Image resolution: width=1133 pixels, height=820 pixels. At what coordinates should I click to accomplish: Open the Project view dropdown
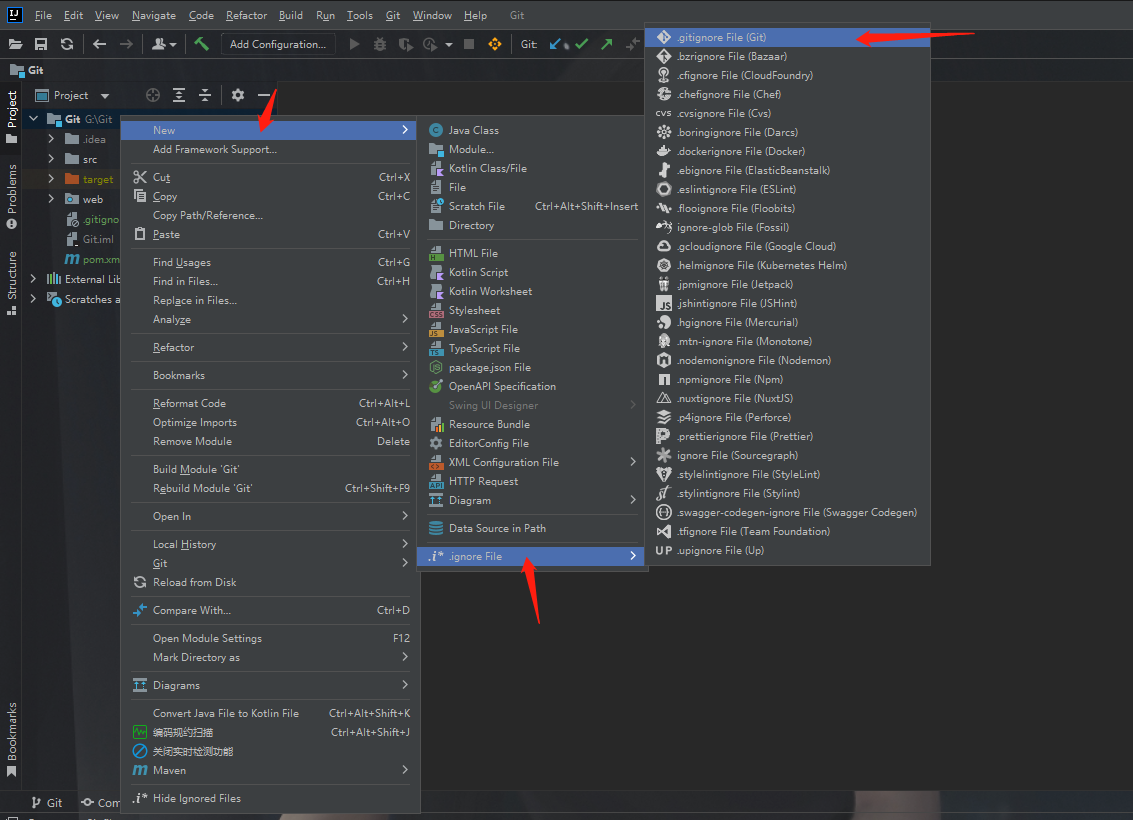tap(72, 95)
